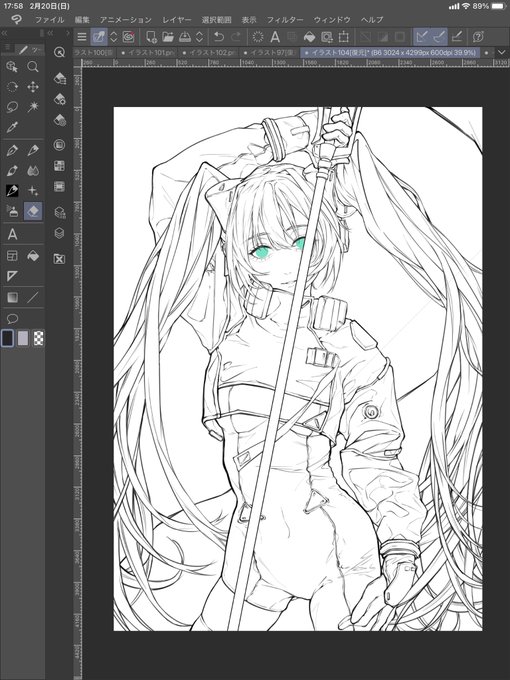This screenshot has height=680, width=510.
Task: Select the Rotate view tool
Action: [12, 87]
